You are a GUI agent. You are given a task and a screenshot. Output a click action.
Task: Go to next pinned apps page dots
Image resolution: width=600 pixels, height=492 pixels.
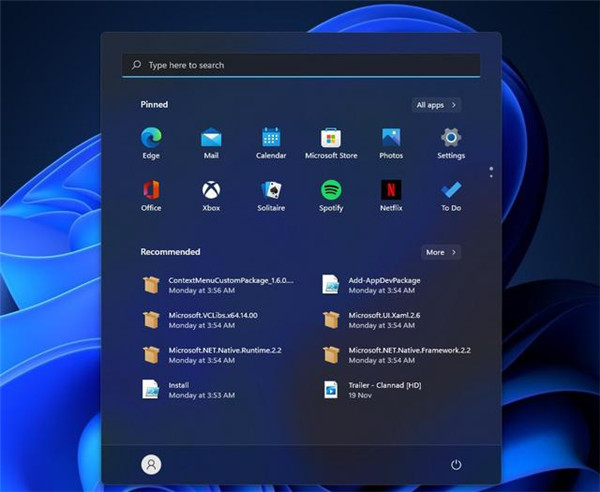click(x=490, y=173)
